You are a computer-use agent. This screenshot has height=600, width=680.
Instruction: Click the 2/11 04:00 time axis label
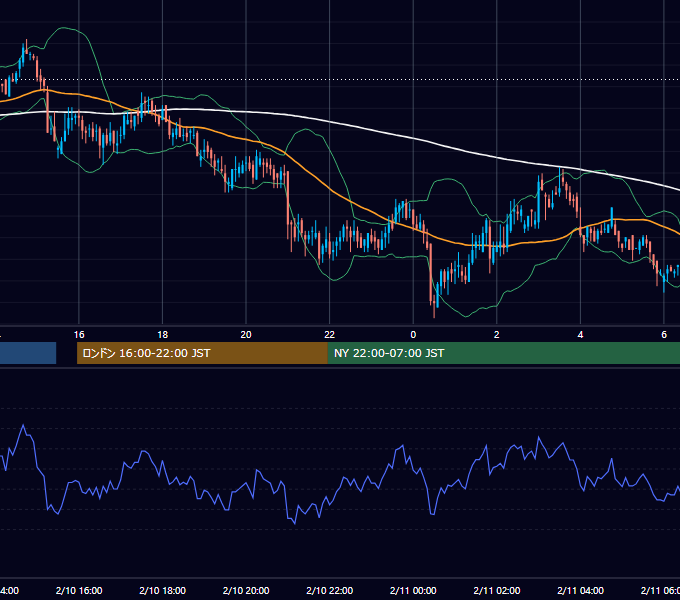[580, 590]
